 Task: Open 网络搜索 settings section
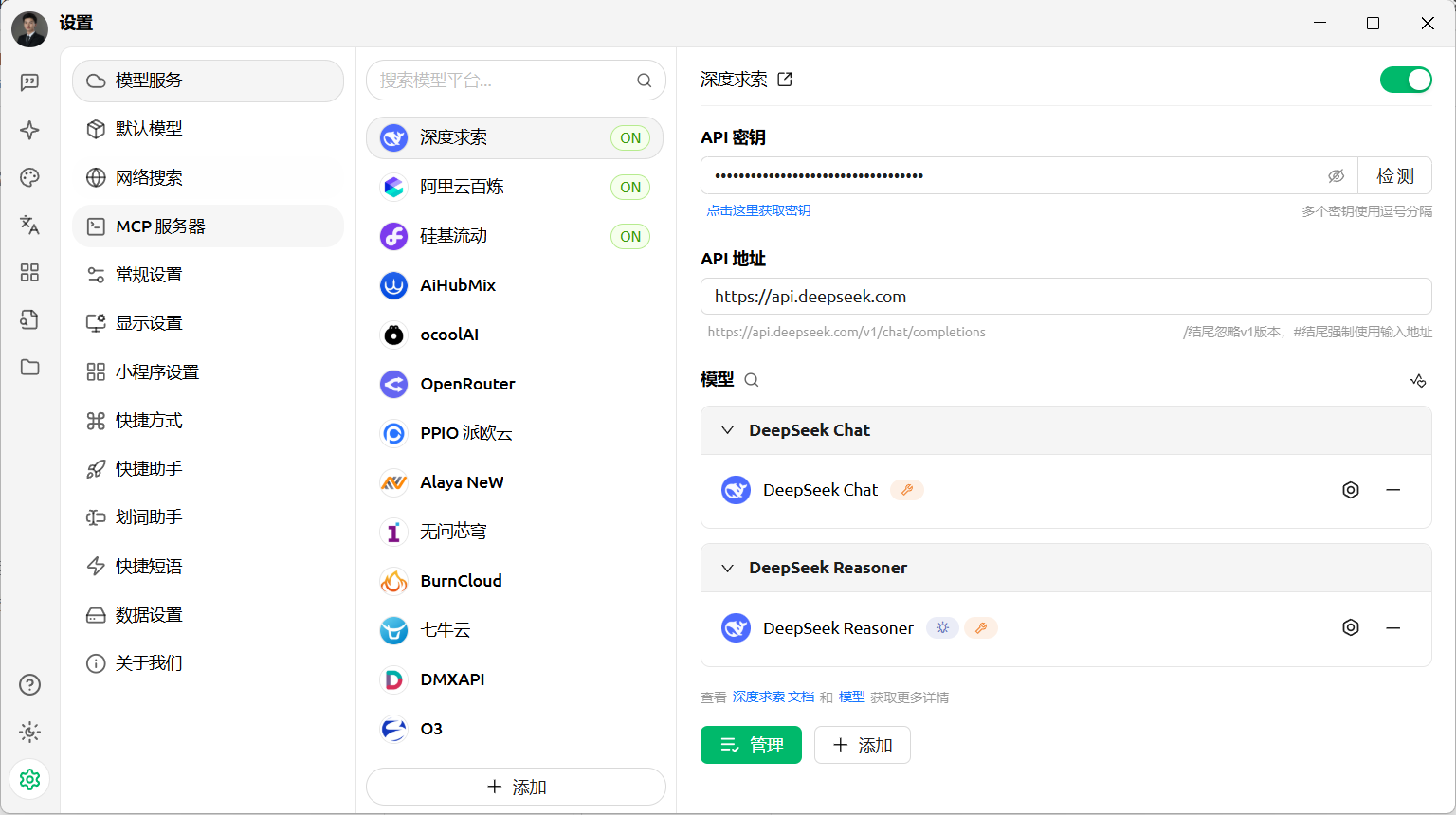pyautogui.click(x=208, y=177)
